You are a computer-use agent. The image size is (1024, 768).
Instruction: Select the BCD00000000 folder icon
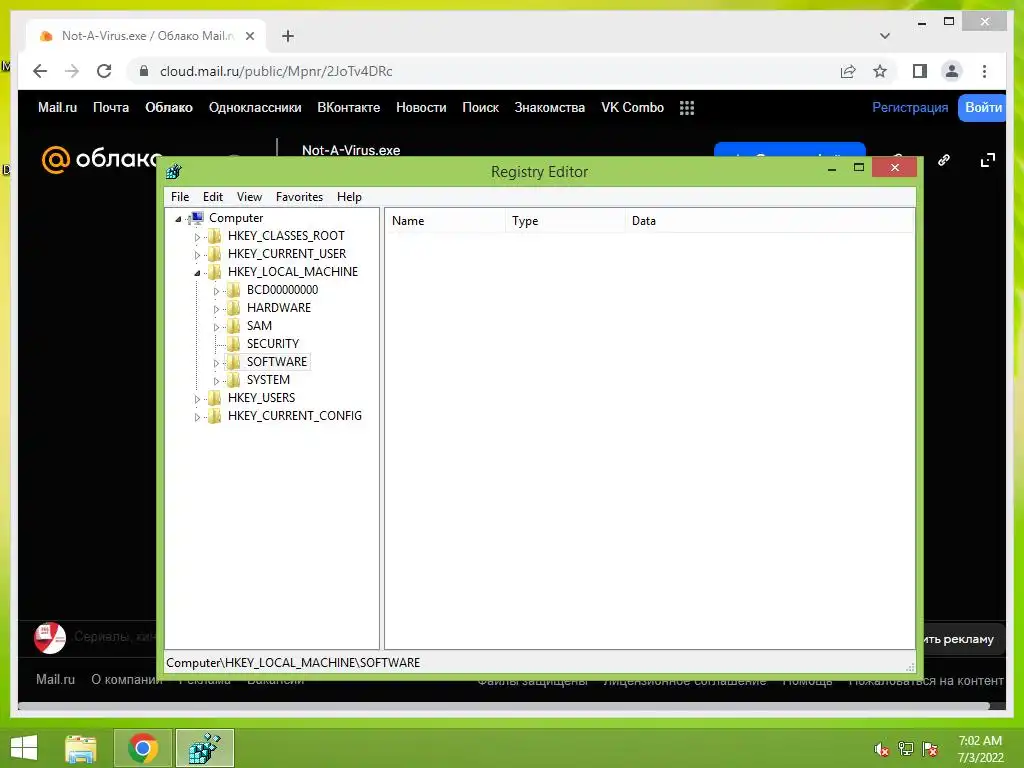(x=233, y=289)
